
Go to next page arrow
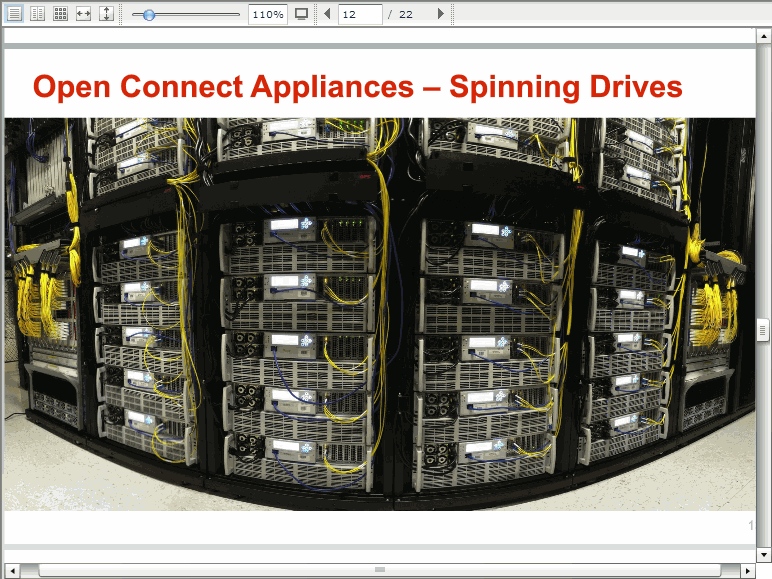(441, 14)
